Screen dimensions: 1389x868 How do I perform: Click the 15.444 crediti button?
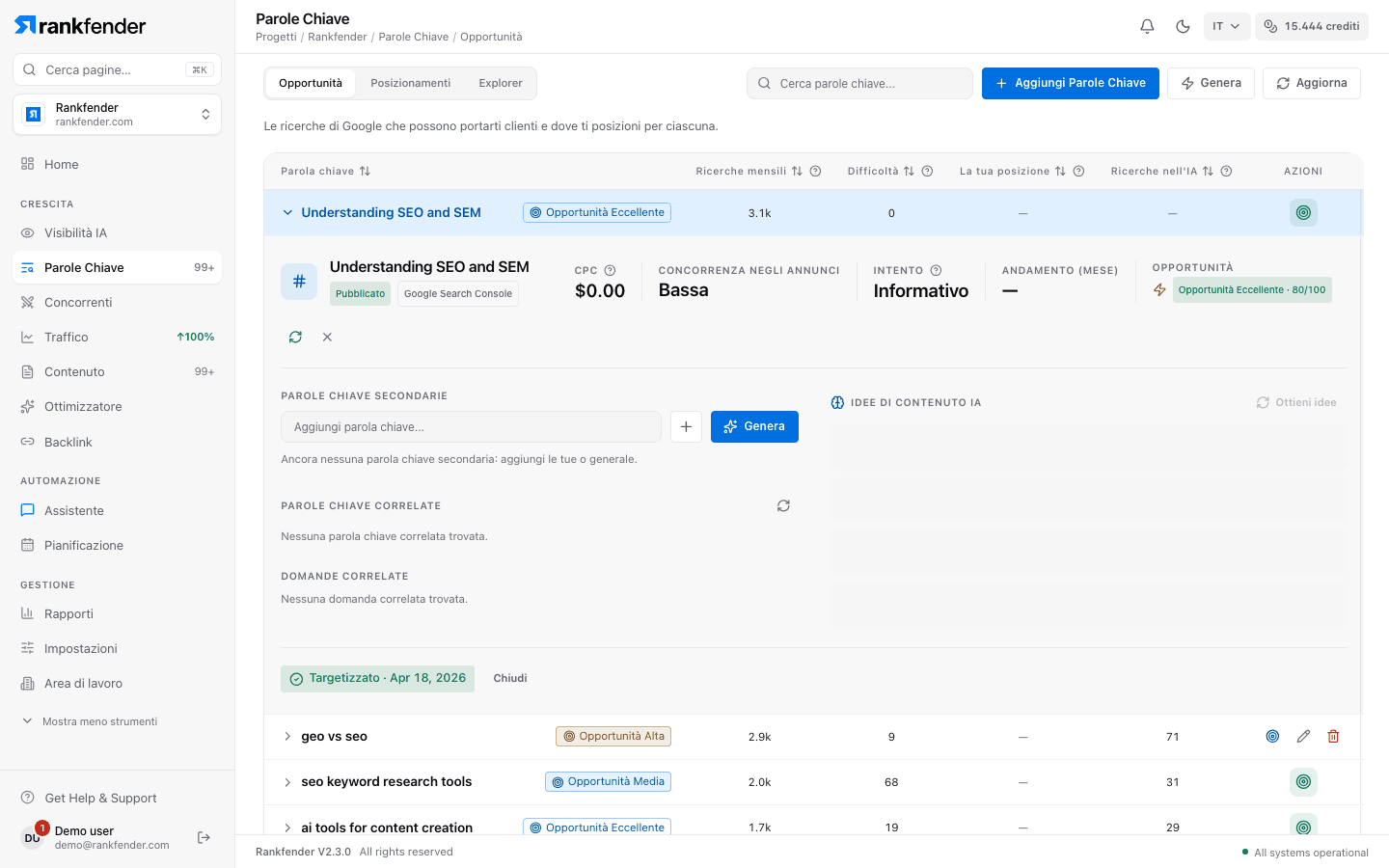pyautogui.click(x=1311, y=26)
